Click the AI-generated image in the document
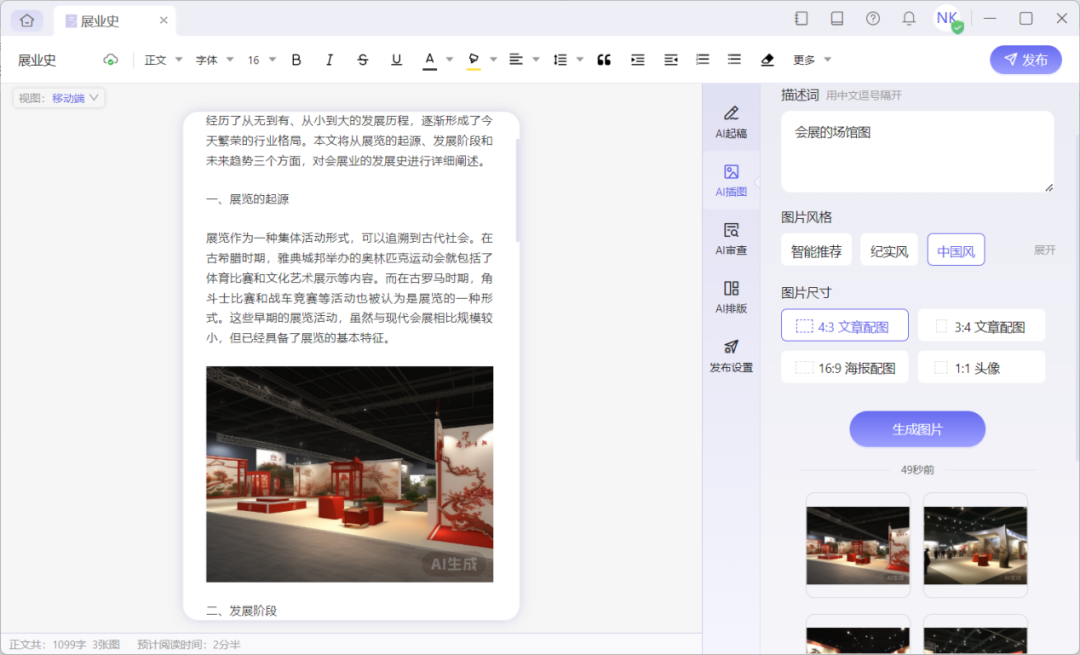This screenshot has height=655, width=1080. point(349,474)
